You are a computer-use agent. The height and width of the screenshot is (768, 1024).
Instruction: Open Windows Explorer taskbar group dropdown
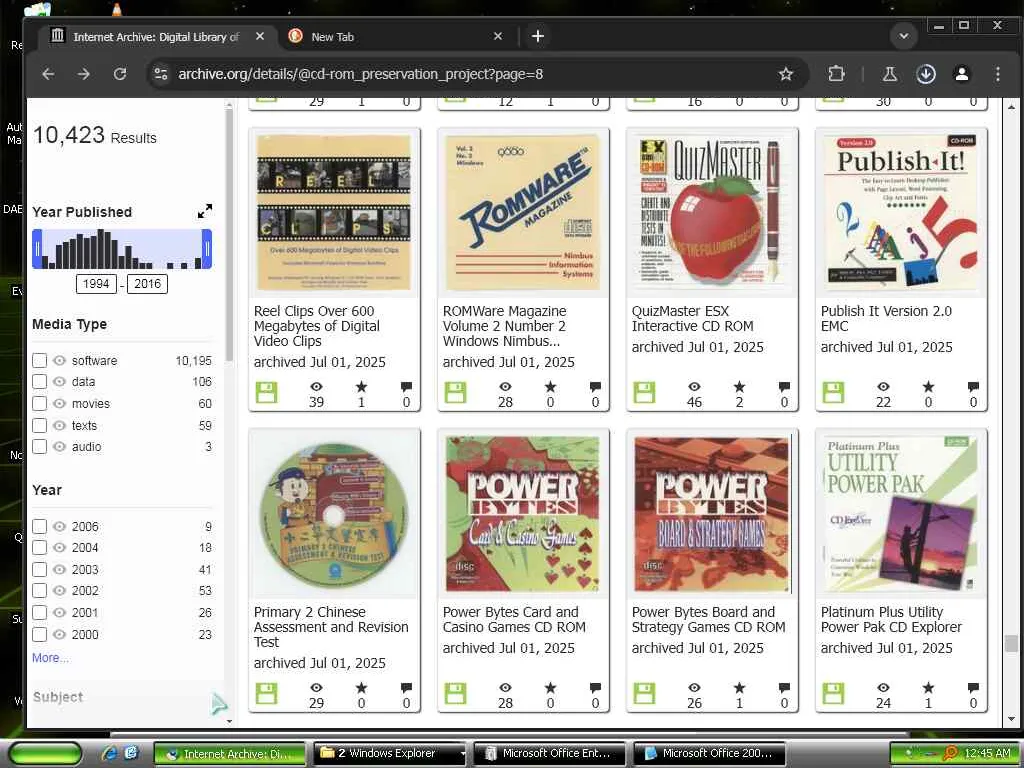462,754
